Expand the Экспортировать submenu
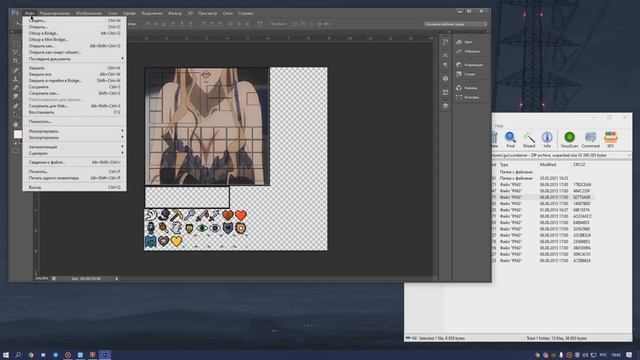Screen dimensions: 640x360 (74, 138)
